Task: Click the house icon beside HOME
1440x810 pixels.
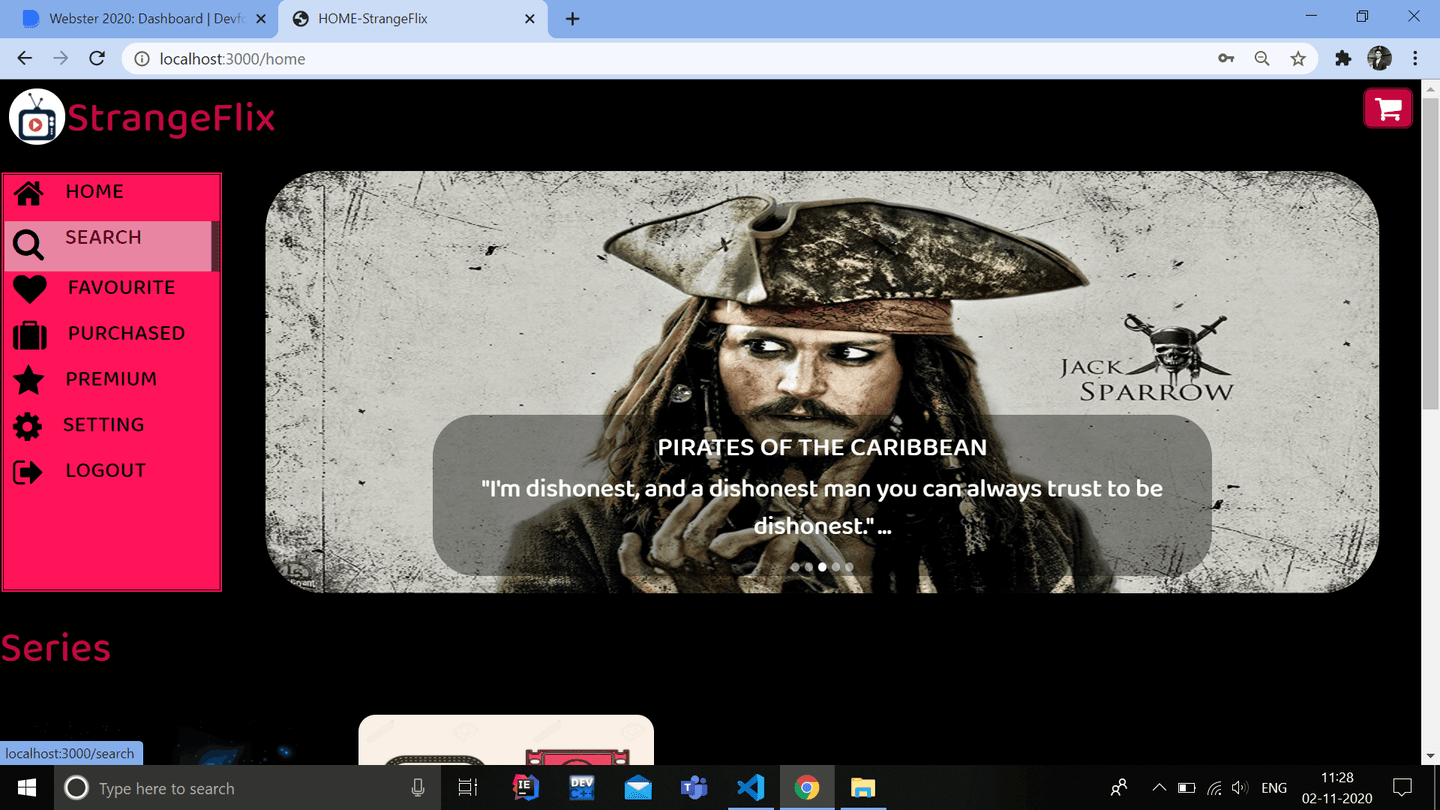Action: (29, 193)
